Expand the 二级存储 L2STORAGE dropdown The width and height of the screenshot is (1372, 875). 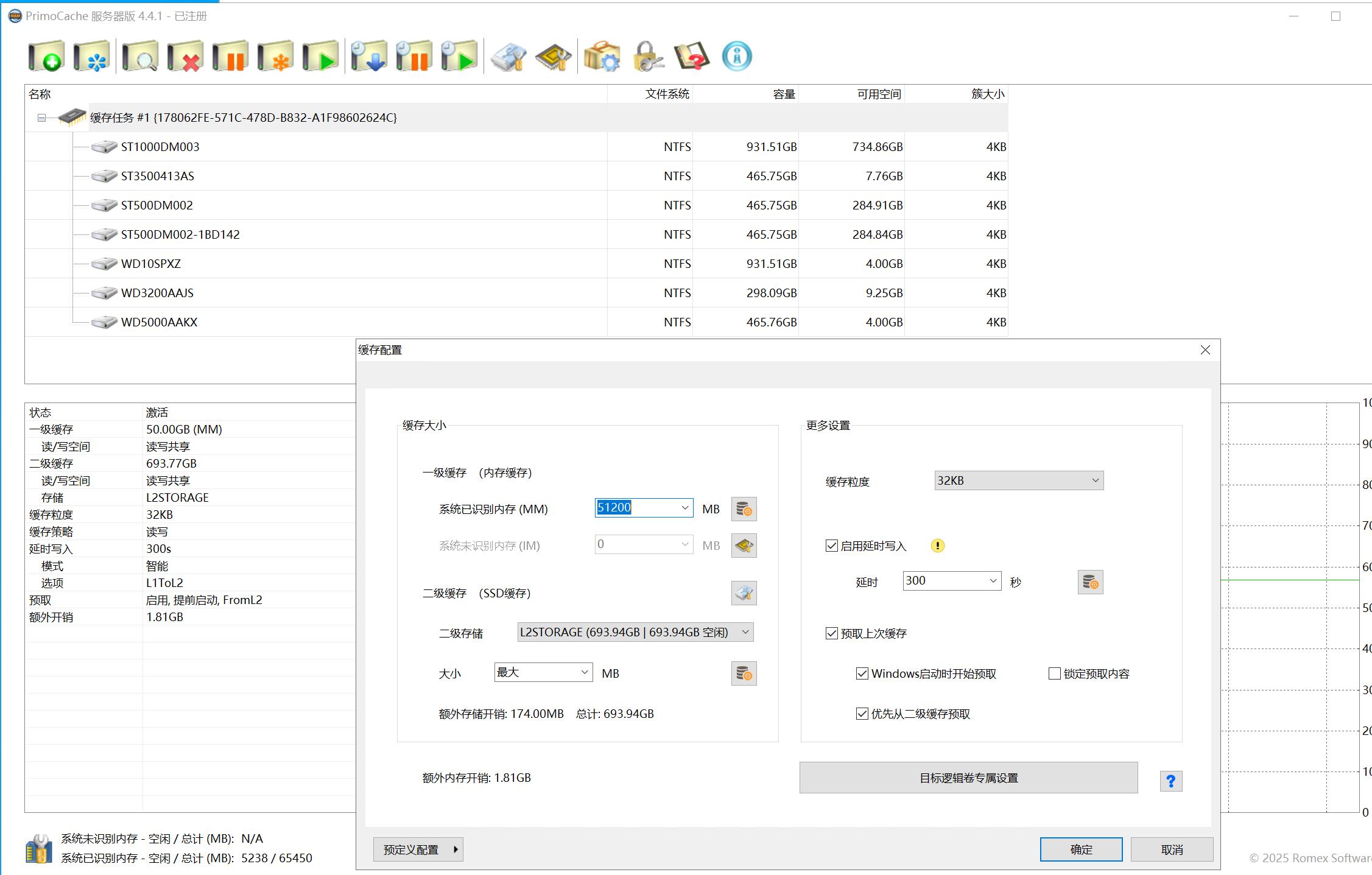point(635,632)
